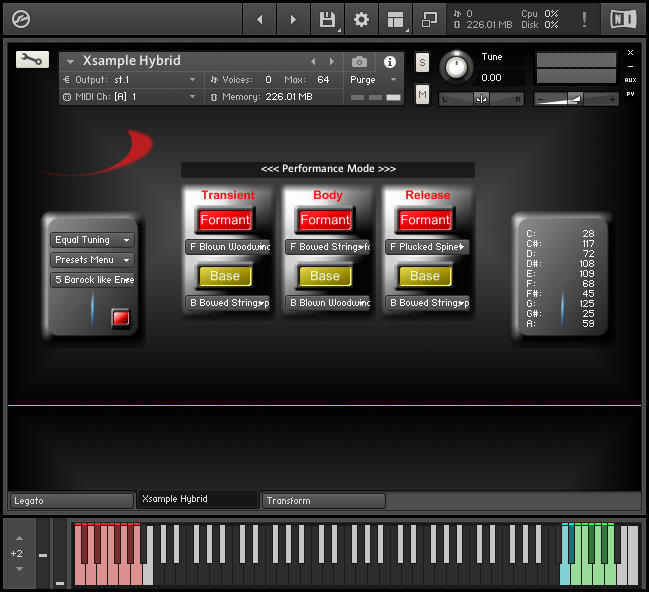This screenshot has width=649, height=592.
Task: Open the Output st.1 dropdown
Action: point(130,79)
